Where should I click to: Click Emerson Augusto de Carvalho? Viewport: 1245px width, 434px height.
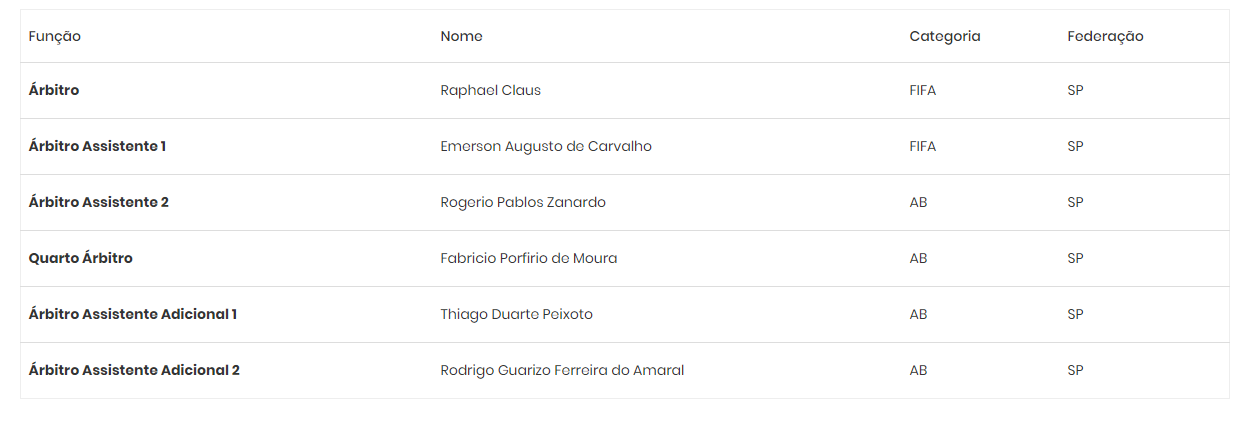click(x=546, y=146)
